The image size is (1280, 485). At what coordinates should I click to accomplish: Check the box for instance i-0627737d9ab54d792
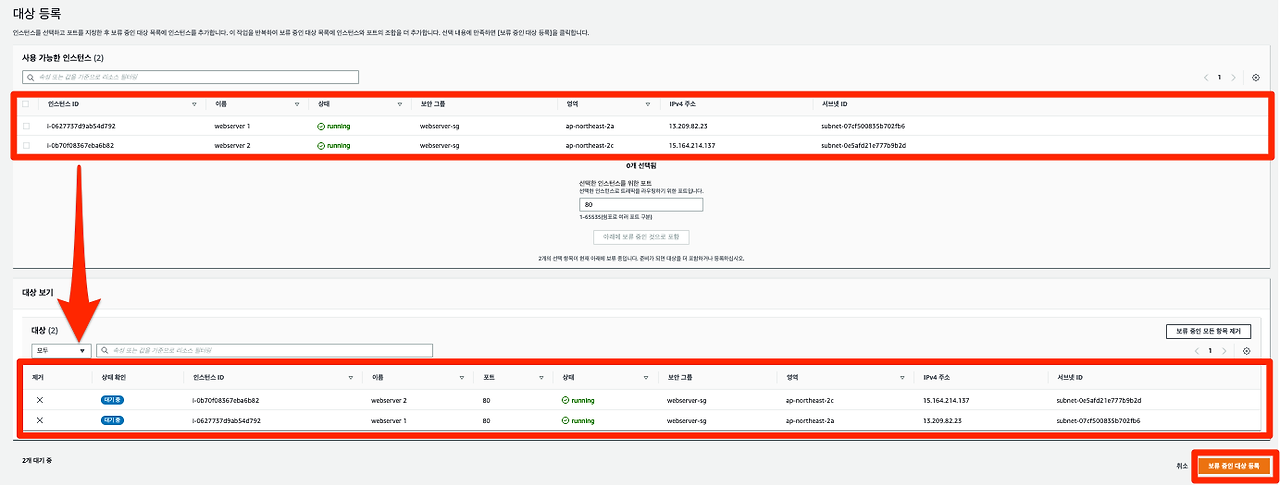point(26,127)
